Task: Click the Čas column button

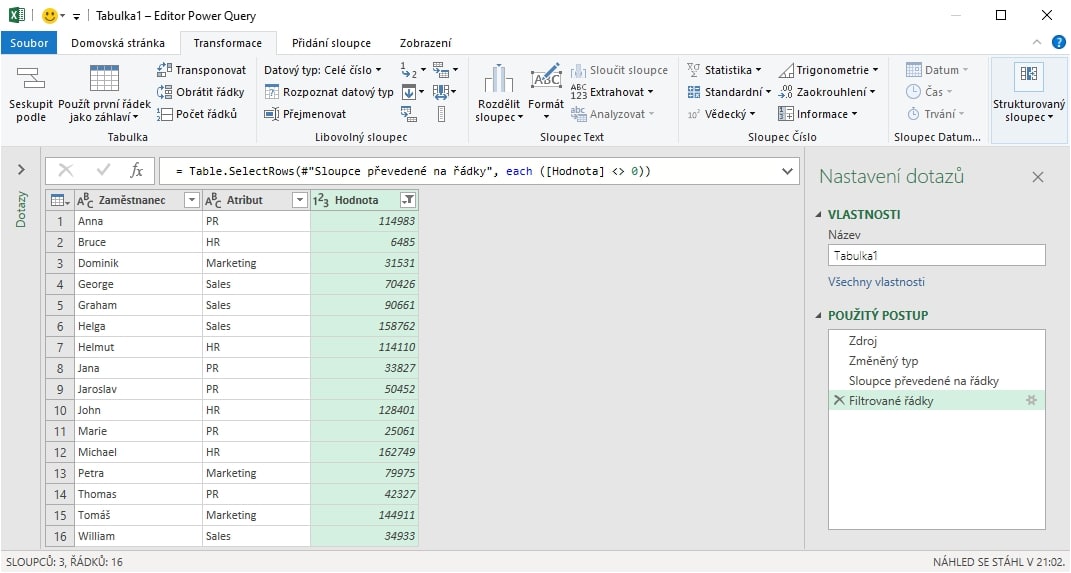Action: point(928,92)
